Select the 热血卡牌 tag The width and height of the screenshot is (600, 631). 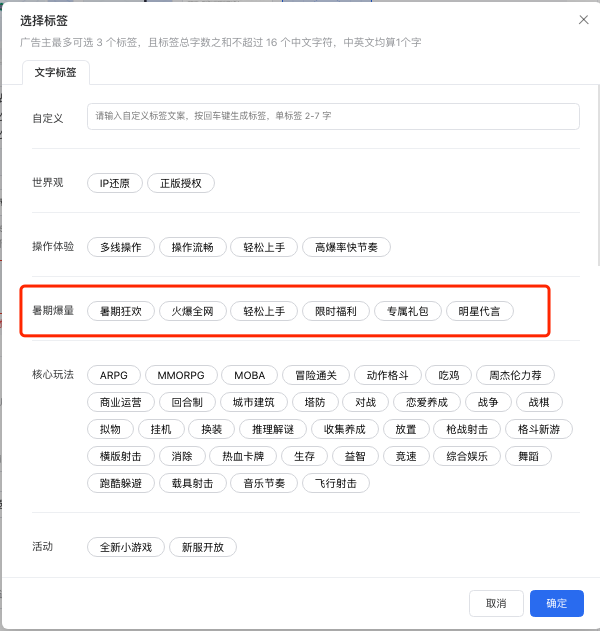click(243, 456)
